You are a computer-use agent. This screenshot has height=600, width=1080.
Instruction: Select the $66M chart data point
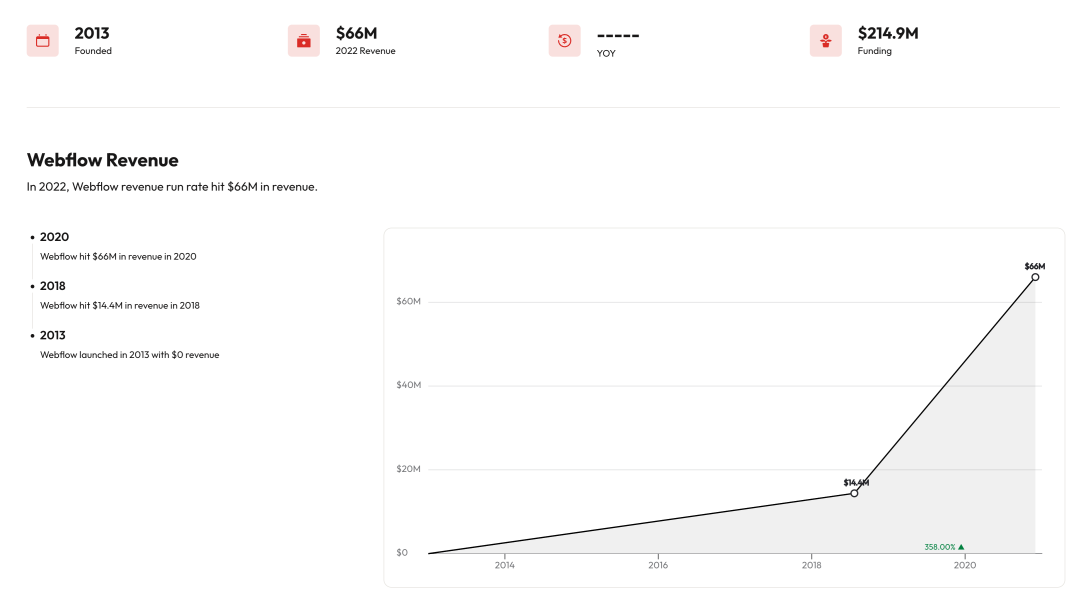(x=1035, y=277)
